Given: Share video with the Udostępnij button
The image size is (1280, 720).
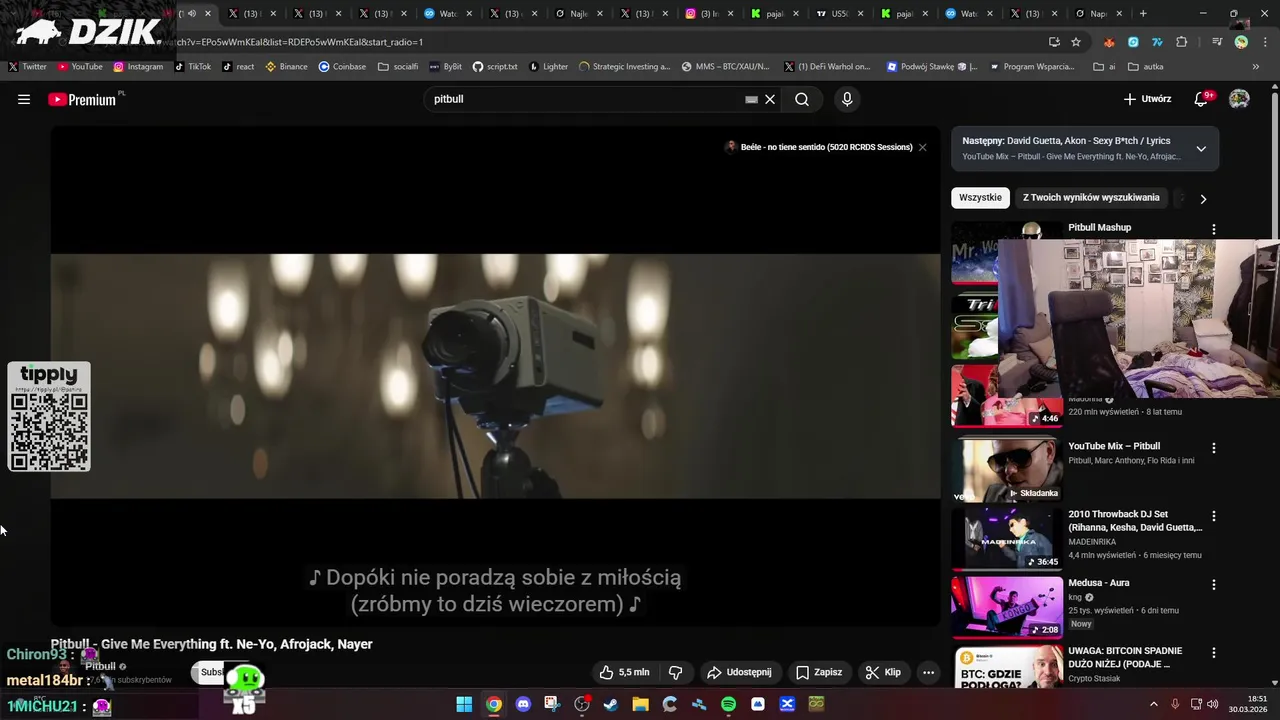Looking at the screenshot, I should 739,673.
